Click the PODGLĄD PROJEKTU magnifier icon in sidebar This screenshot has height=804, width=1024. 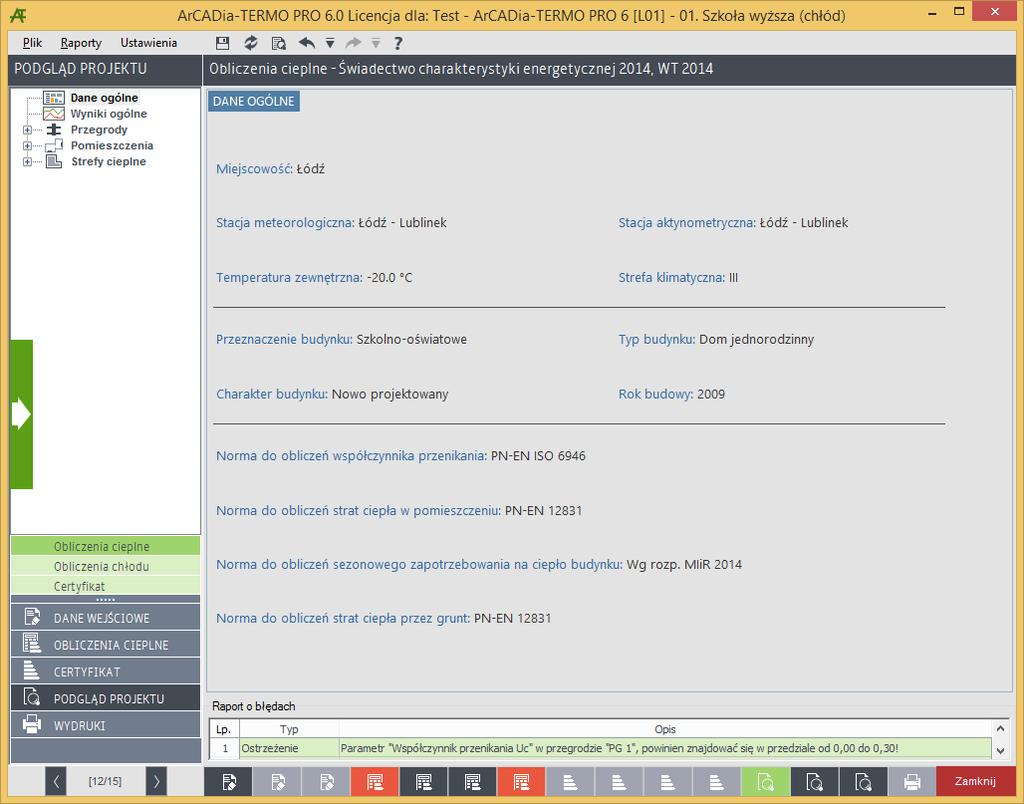pos(31,697)
